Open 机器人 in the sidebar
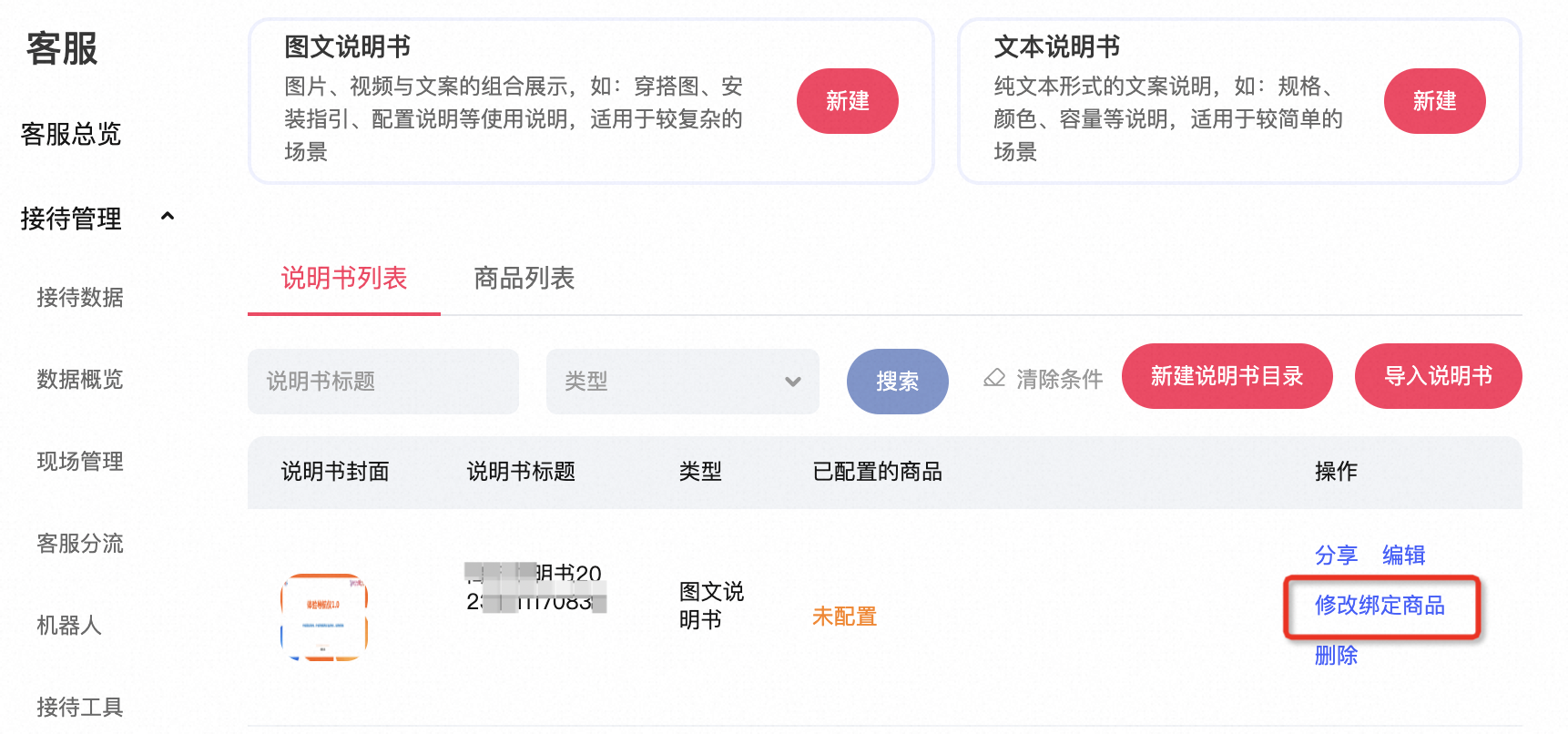Viewport: 1568px width, 734px height. click(69, 626)
